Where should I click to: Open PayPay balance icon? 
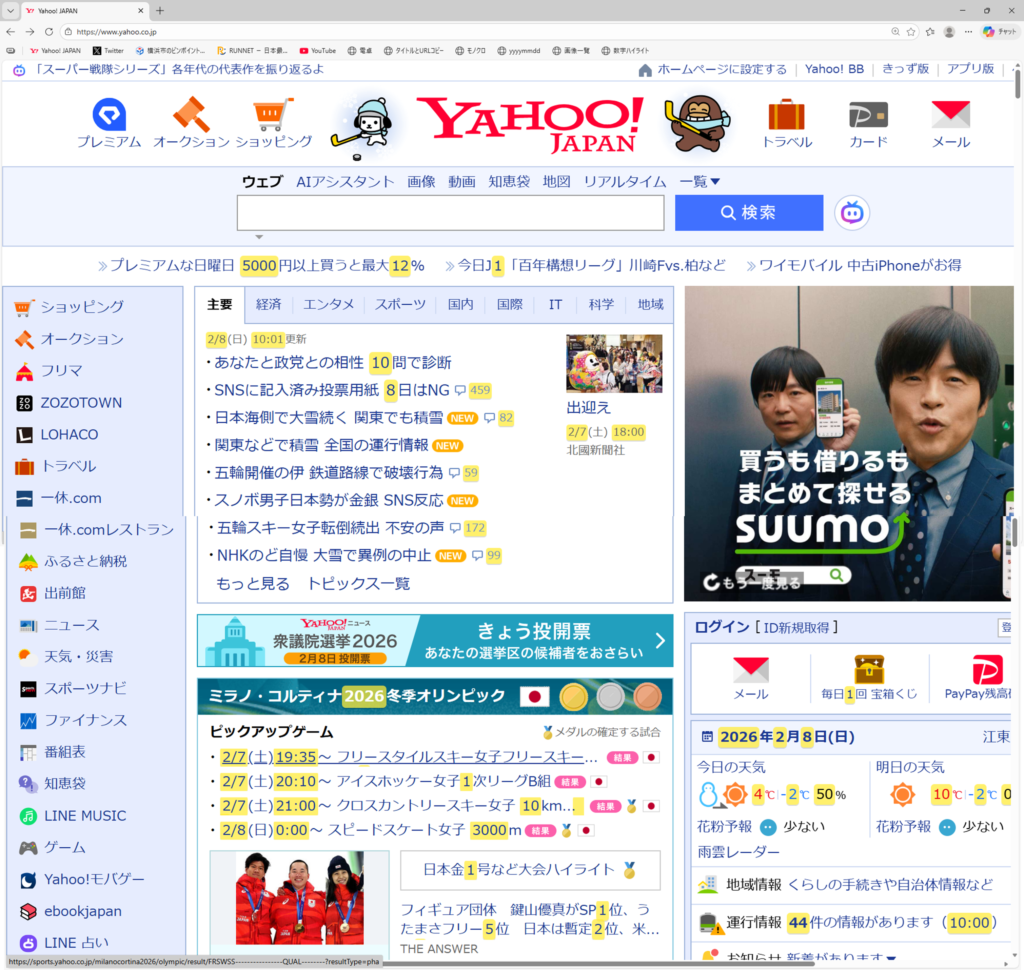(x=986, y=671)
